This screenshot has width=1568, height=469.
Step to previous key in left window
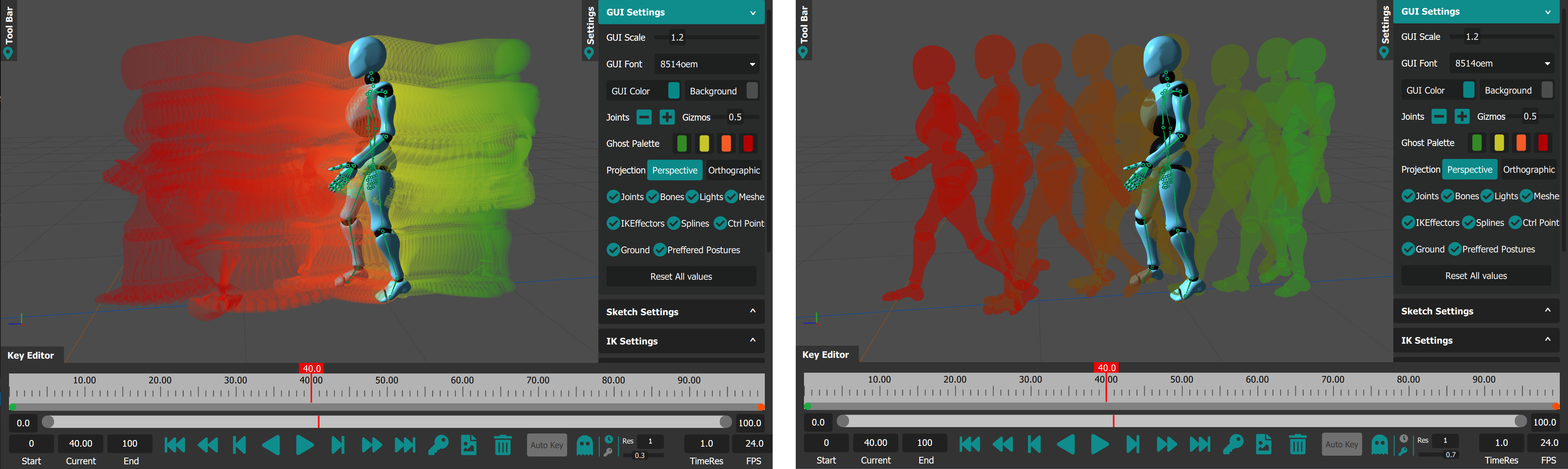[x=239, y=445]
